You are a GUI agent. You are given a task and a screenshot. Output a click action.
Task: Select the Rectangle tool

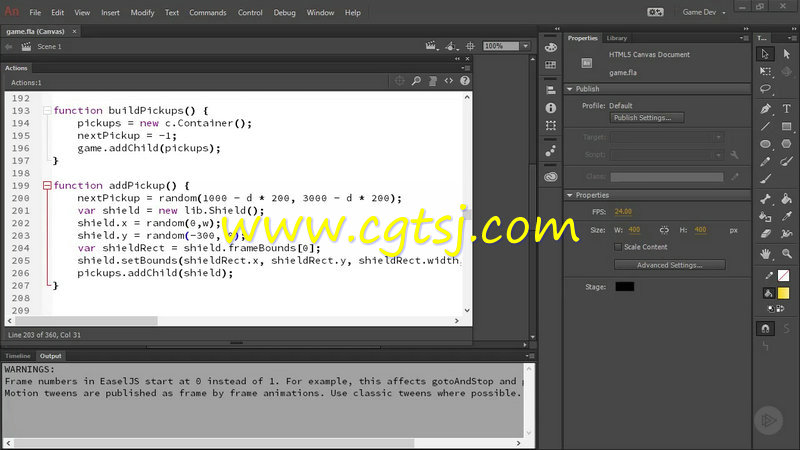786,126
